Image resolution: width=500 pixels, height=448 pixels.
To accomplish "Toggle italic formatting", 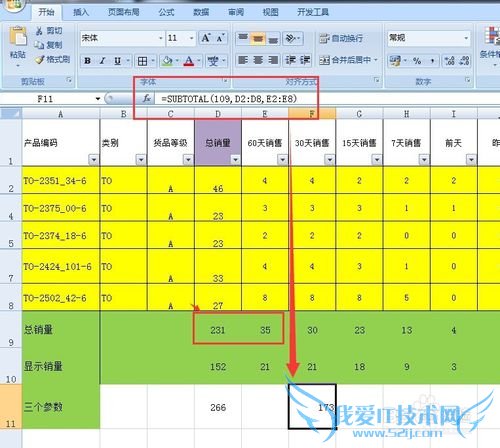I will click(102, 61).
